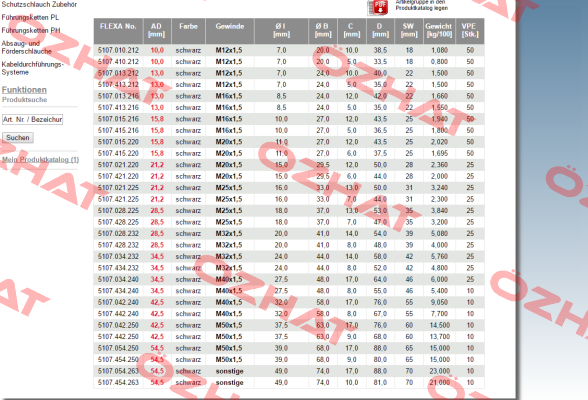Screen dimensions: 588x400
Task: Open Schutzschlauch Zubehör sidebar link
Action: click(x=39, y=4)
